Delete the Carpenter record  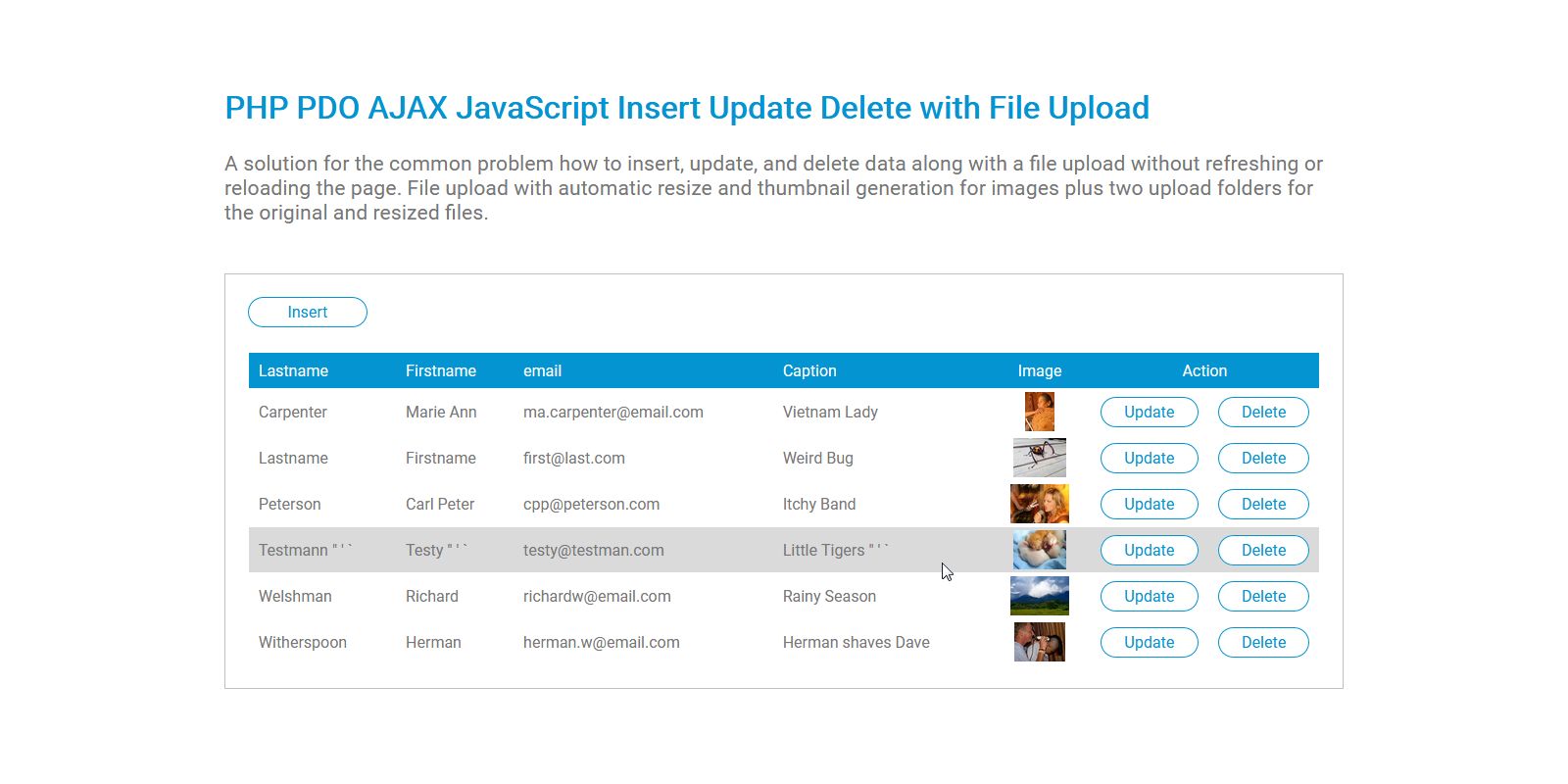click(x=1263, y=413)
